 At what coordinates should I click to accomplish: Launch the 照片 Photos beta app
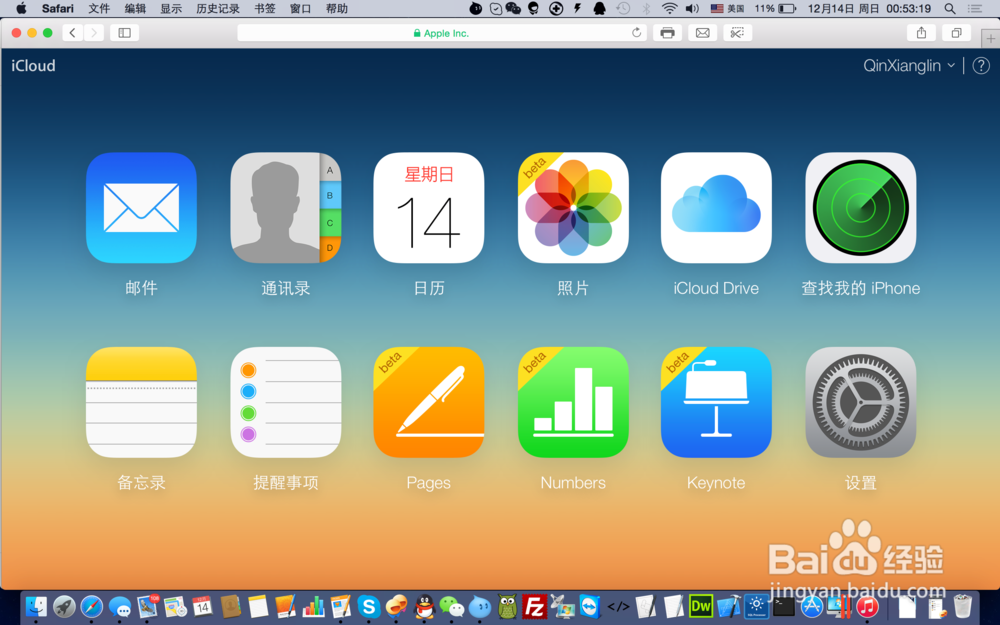pyautogui.click(x=573, y=207)
